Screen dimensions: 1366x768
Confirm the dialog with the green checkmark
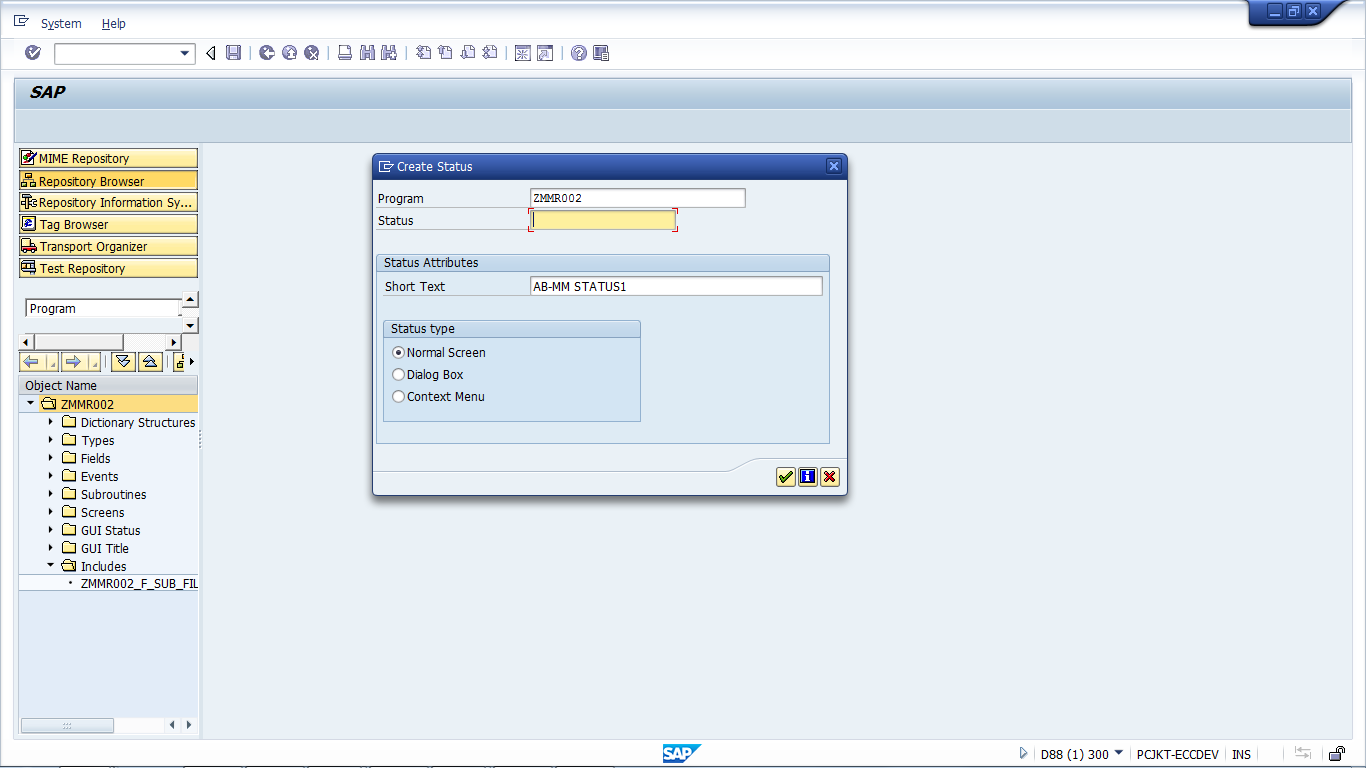point(785,477)
